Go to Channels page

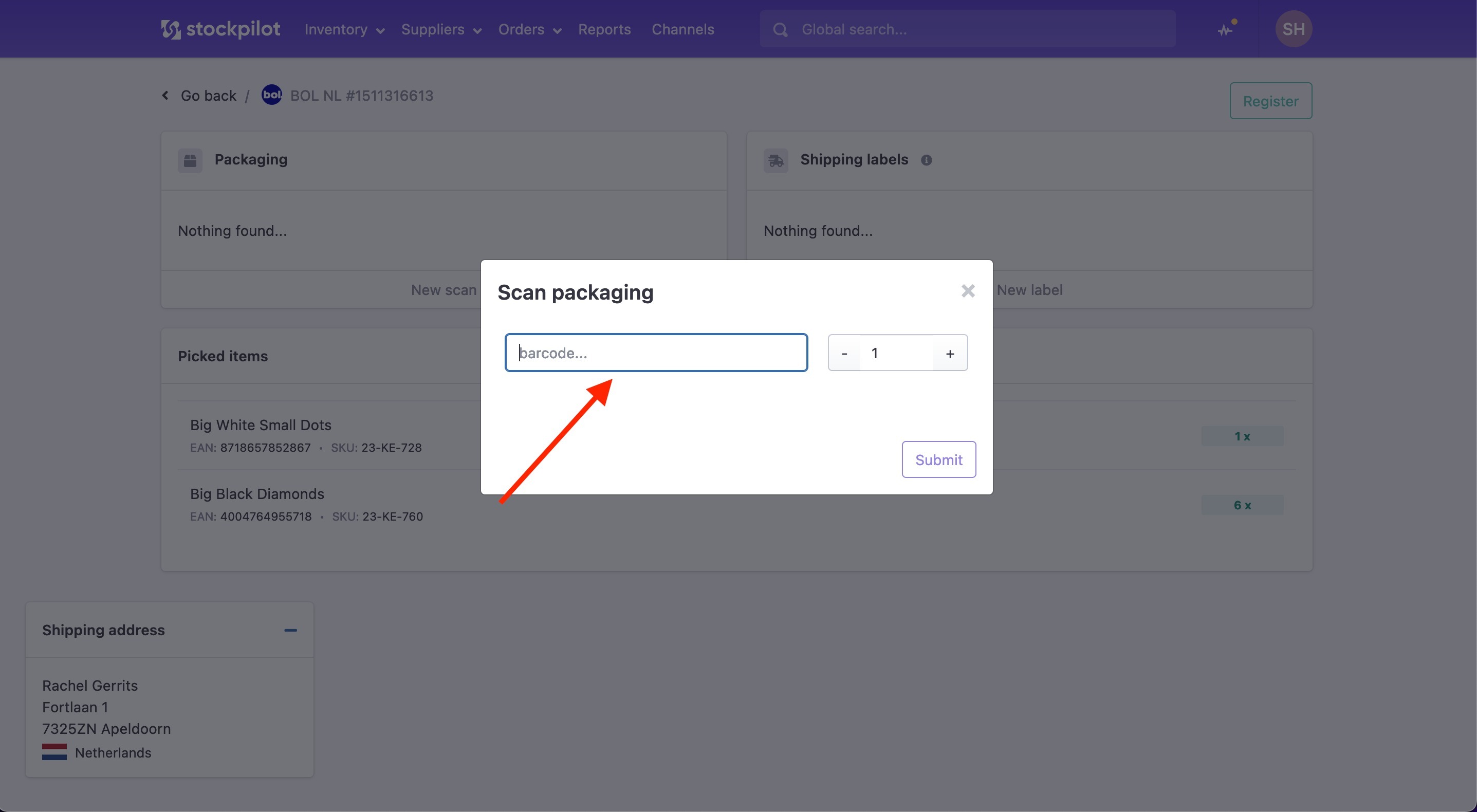coord(683,29)
